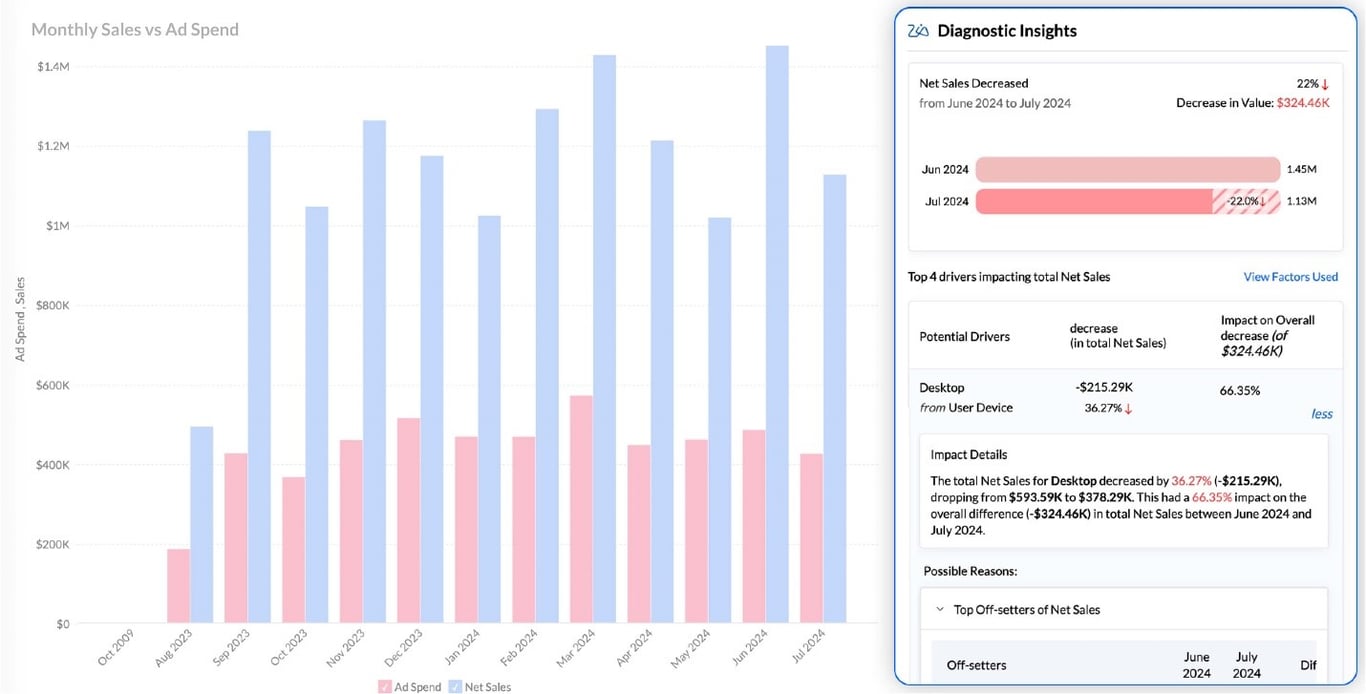Click the Jun 2024 progress bar

tap(1128, 169)
